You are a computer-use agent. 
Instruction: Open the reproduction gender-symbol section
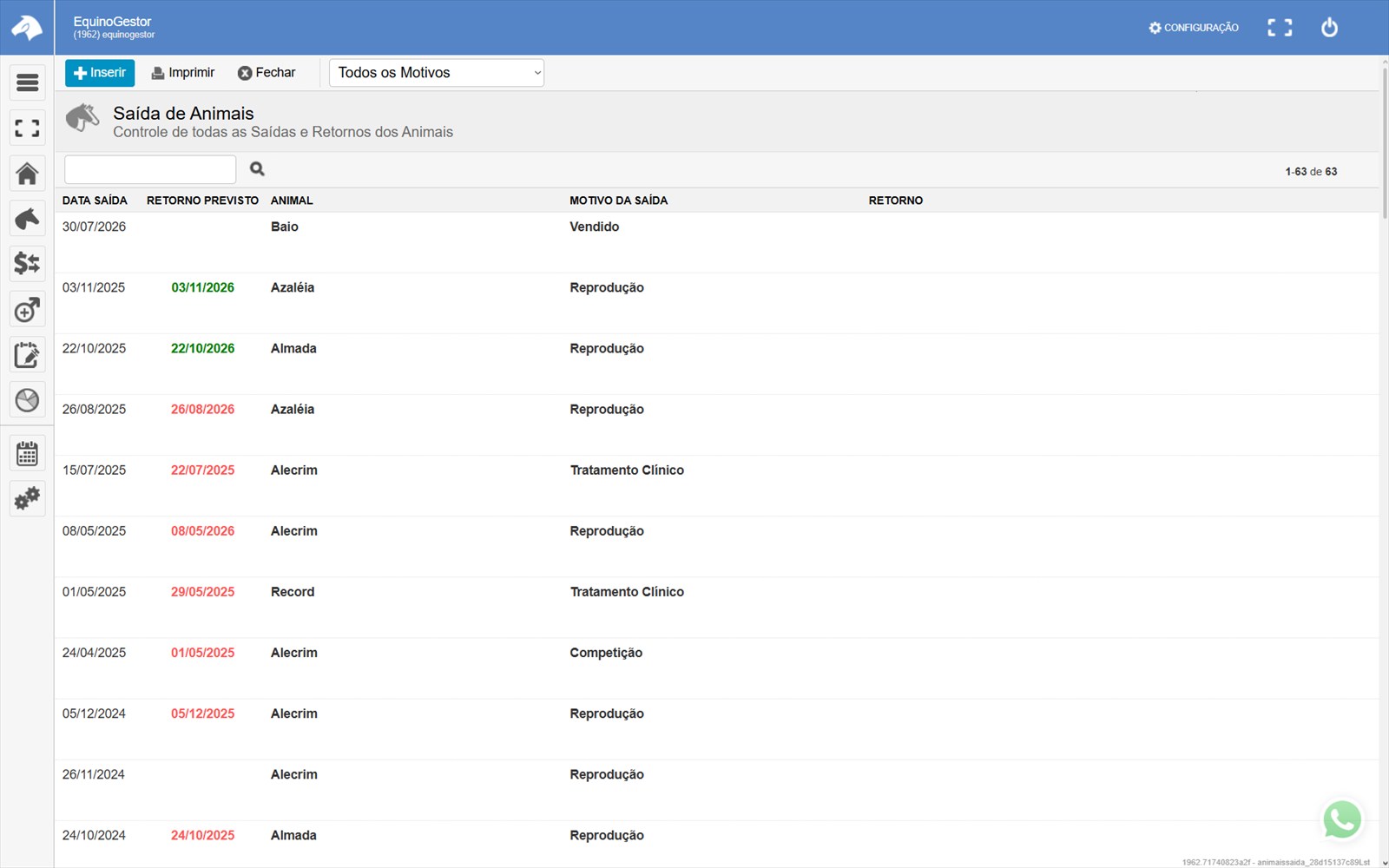point(27,309)
